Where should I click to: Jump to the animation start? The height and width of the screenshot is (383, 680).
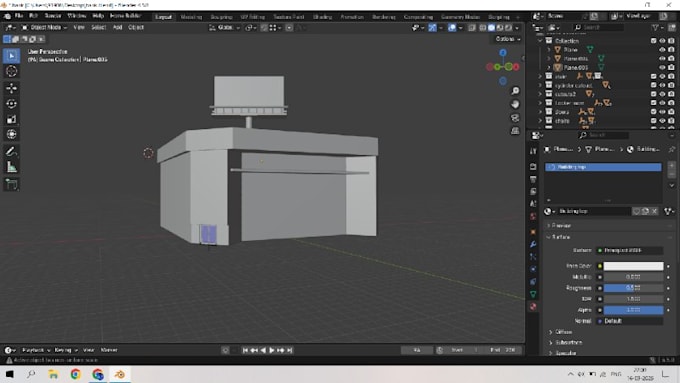coord(245,350)
